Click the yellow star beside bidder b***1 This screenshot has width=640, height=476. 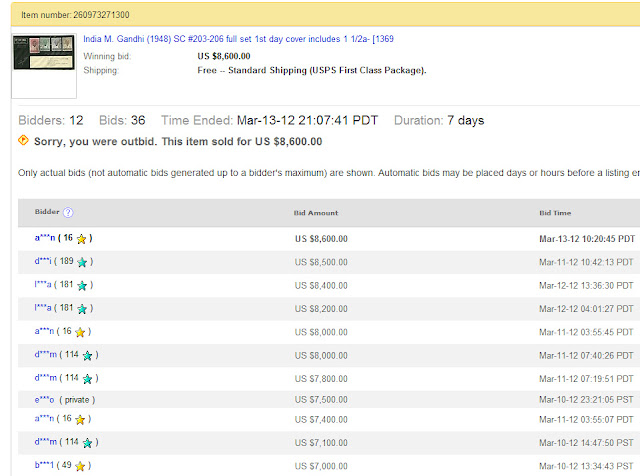point(80,466)
